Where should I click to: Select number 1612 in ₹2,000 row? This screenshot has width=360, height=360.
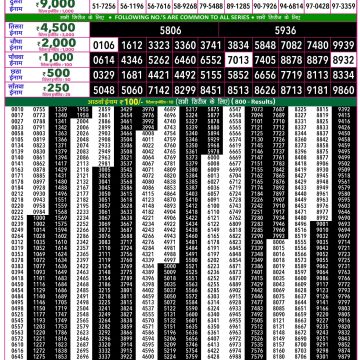(132, 45)
